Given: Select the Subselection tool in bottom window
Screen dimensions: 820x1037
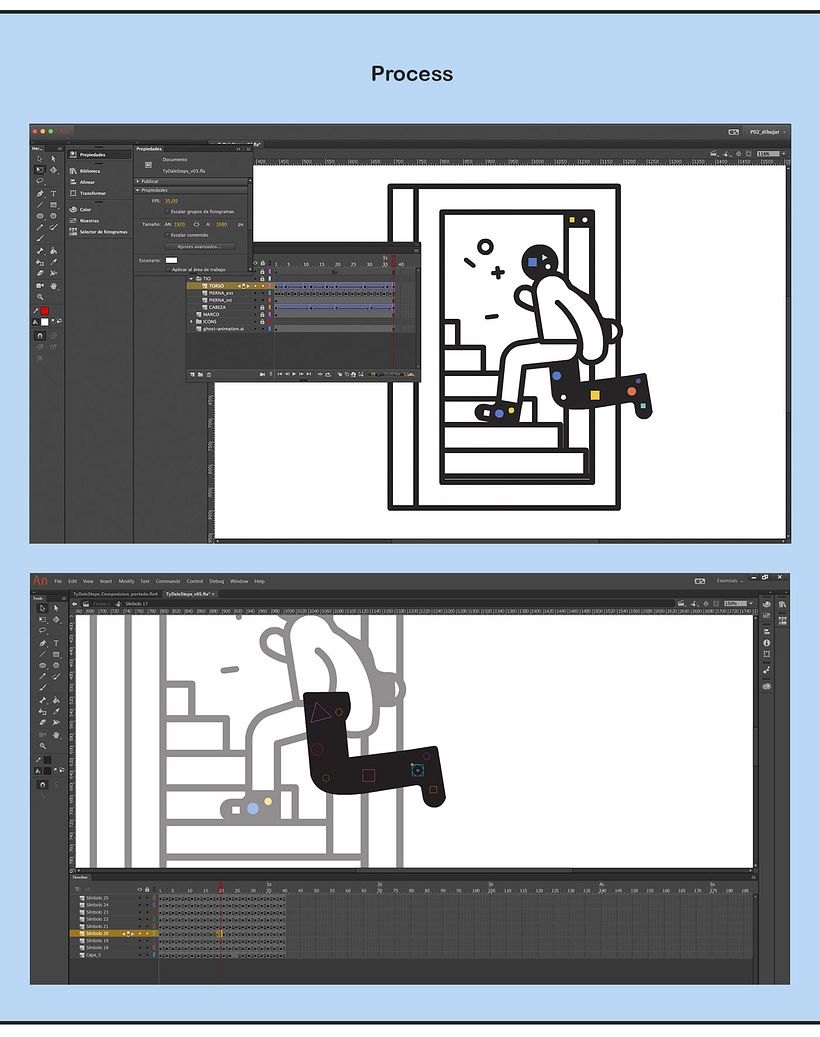Looking at the screenshot, I should (x=56, y=608).
